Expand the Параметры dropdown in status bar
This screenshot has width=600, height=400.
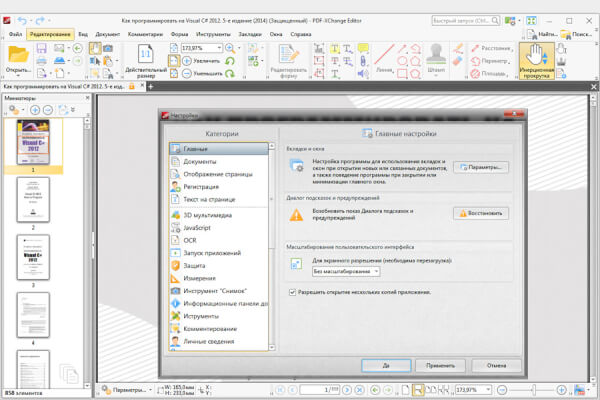click(x=150, y=390)
